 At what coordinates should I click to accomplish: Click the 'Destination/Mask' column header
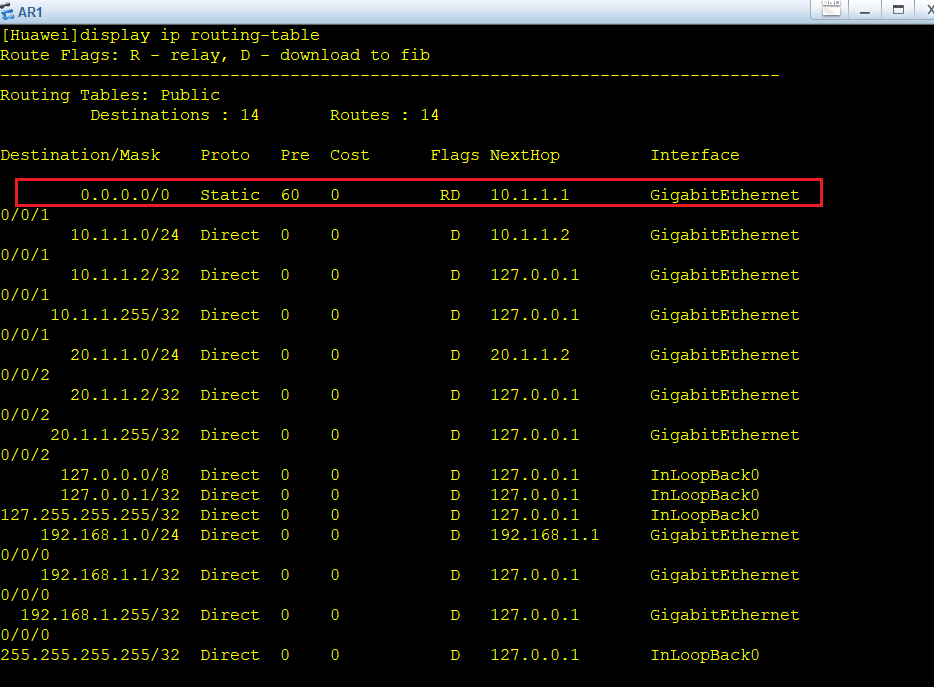click(80, 155)
